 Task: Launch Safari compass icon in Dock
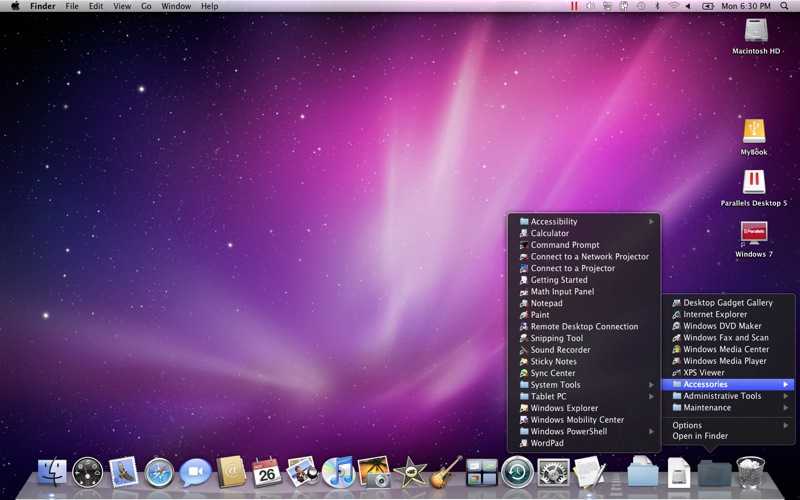(159, 473)
